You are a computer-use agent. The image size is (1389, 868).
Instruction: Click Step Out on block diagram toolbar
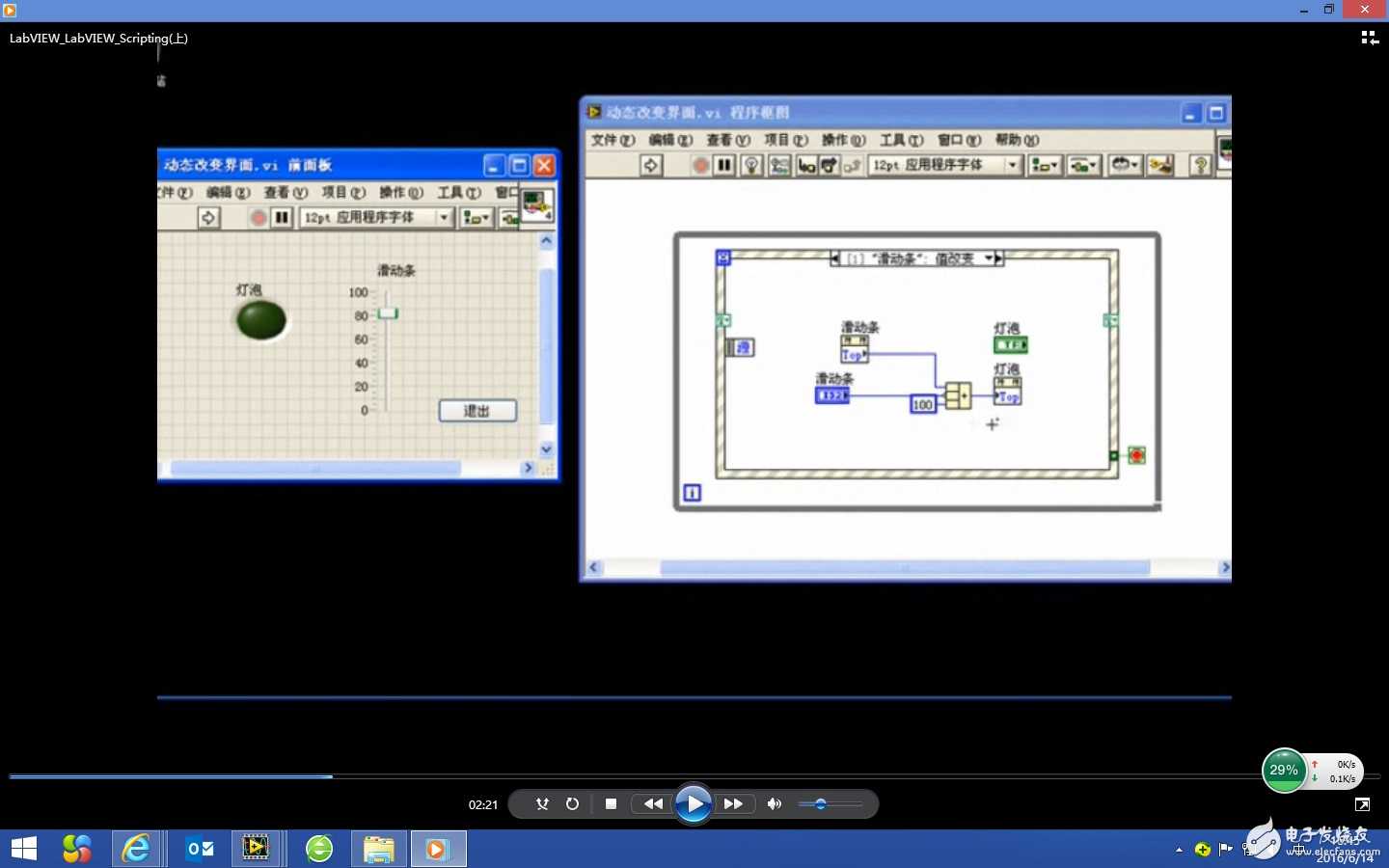click(x=853, y=166)
